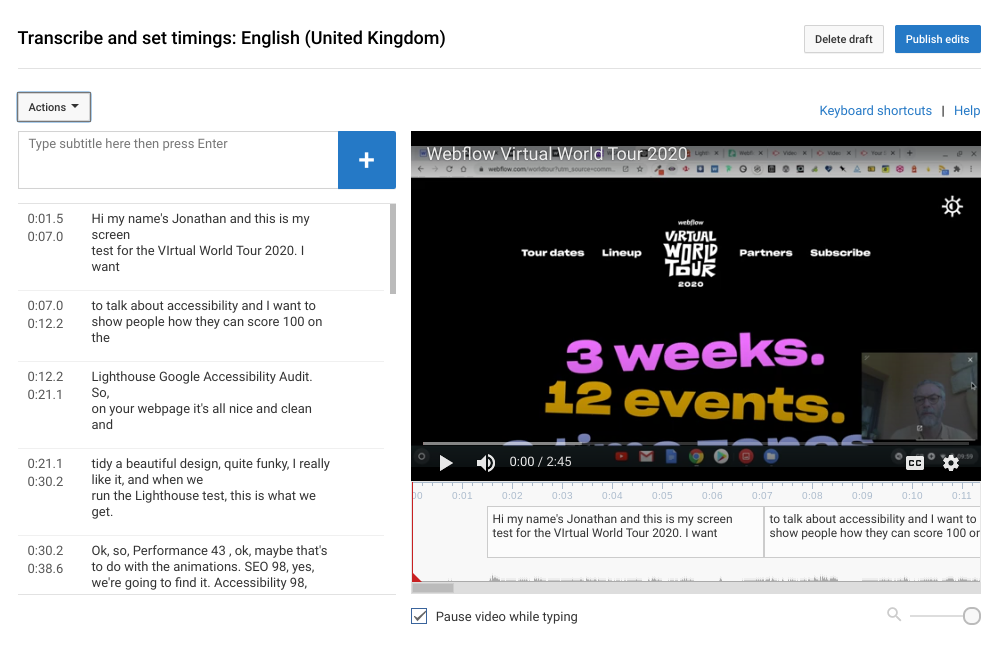Open the Keyboard shortcuts link
Image resolution: width=999 pixels, height=662 pixels.
(875, 110)
